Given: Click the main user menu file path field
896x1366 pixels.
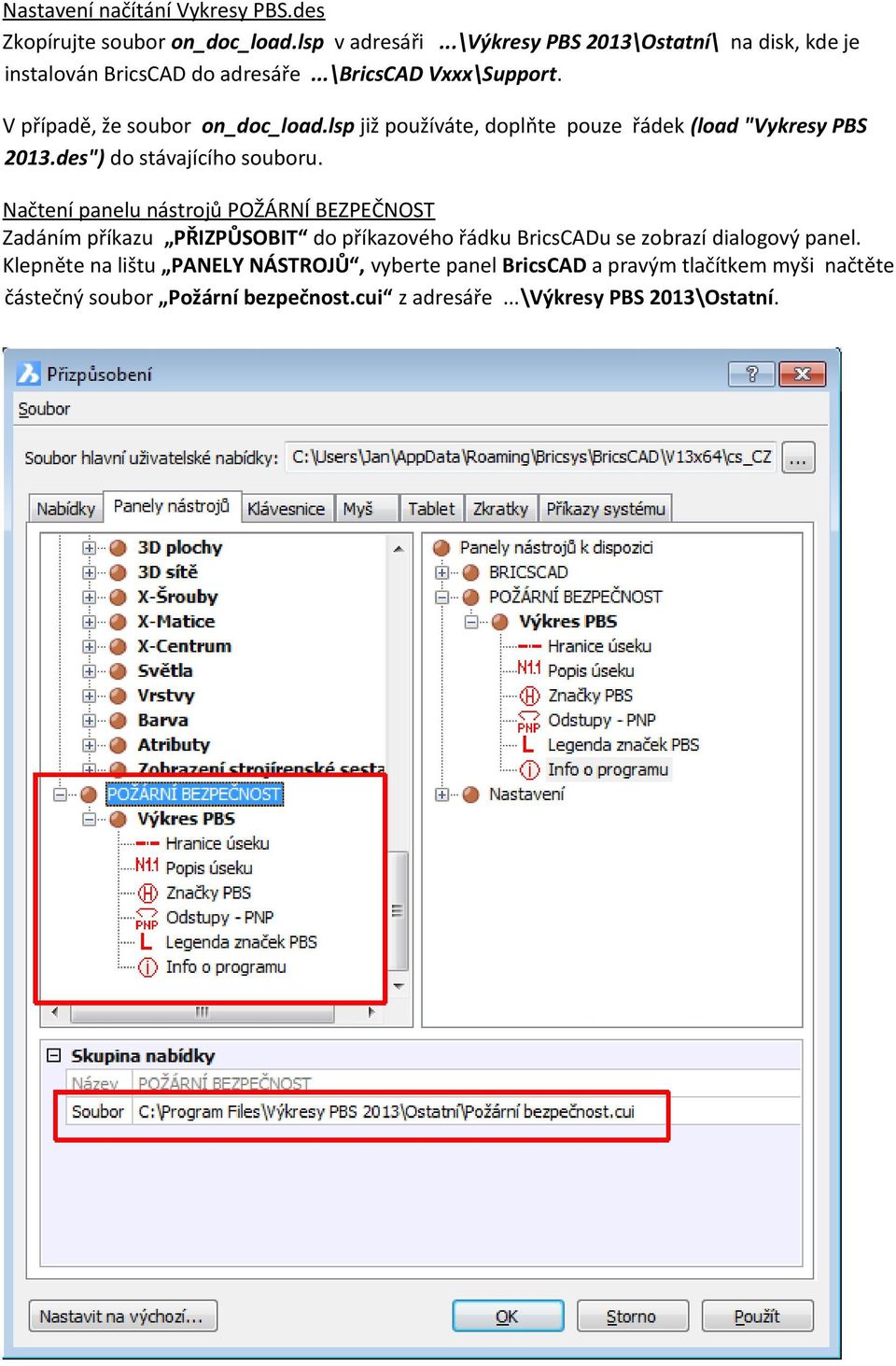Looking at the screenshot, I should point(531,458).
